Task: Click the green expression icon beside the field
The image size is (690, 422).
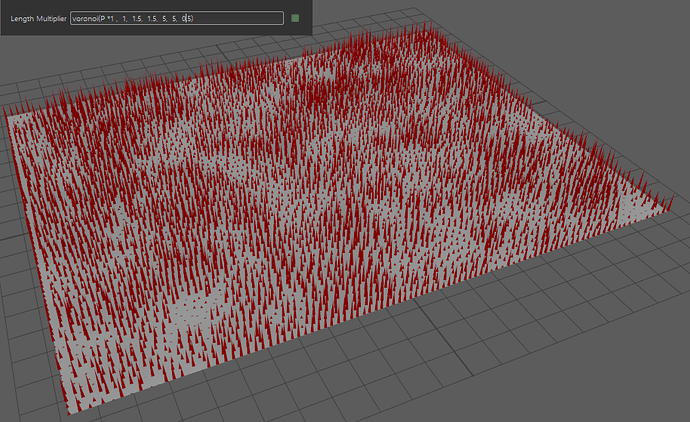Action: 295,18
